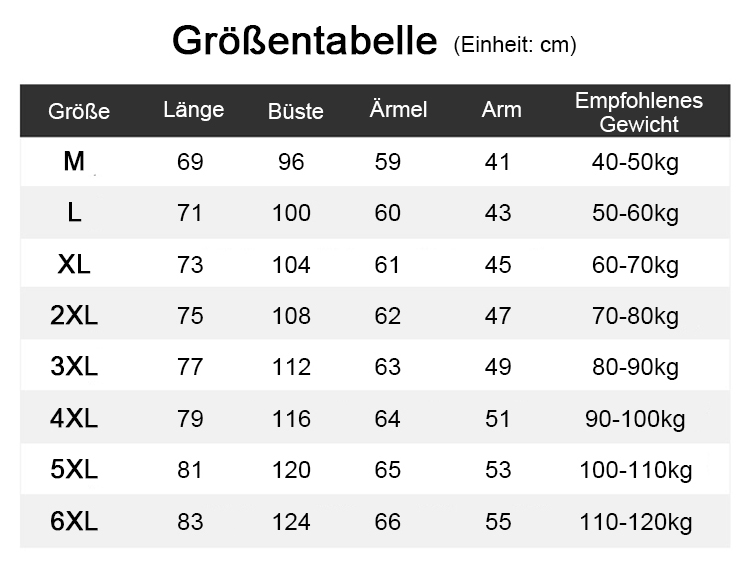Click the Arm column header

click(x=501, y=110)
